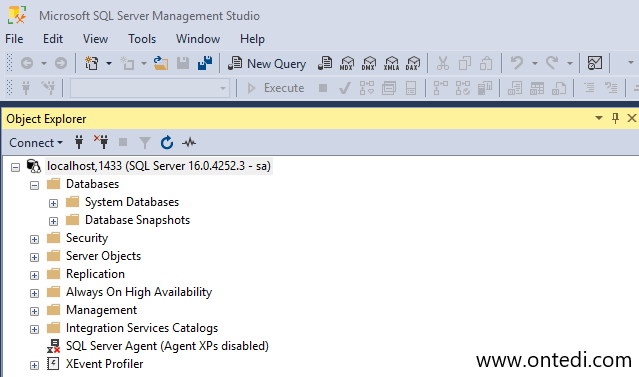
Task: Open the Window menu
Action: pyautogui.click(x=198, y=39)
